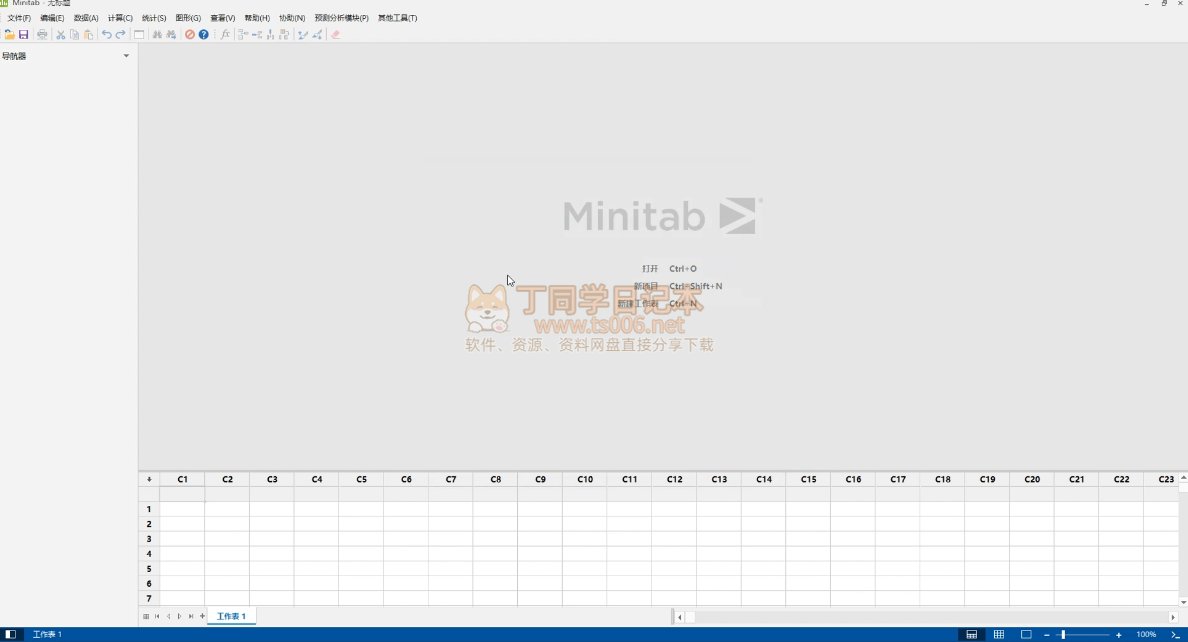Click the eraser Clear icon in toolbar
Image resolution: width=1188 pixels, height=642 pixels.
336,35
